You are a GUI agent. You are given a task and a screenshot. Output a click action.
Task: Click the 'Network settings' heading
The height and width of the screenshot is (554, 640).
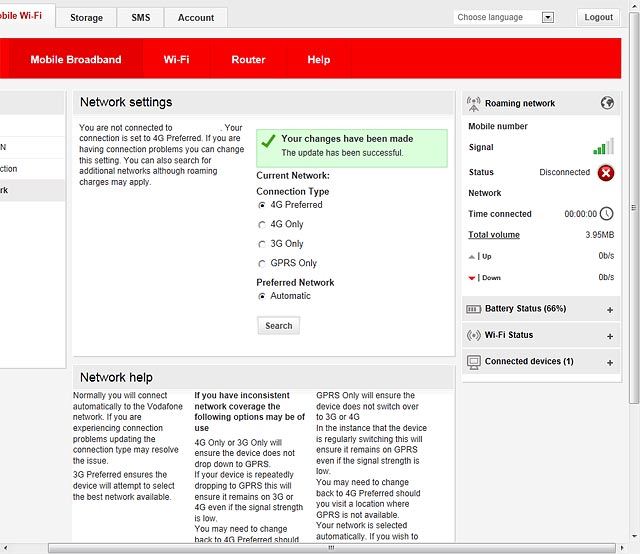point(126,102)
